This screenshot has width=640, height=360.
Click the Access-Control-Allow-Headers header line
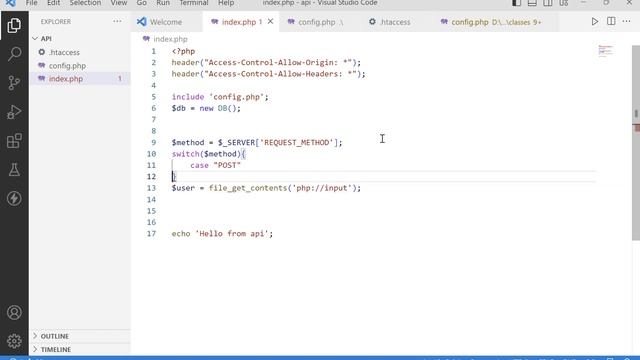coord(269,74)
